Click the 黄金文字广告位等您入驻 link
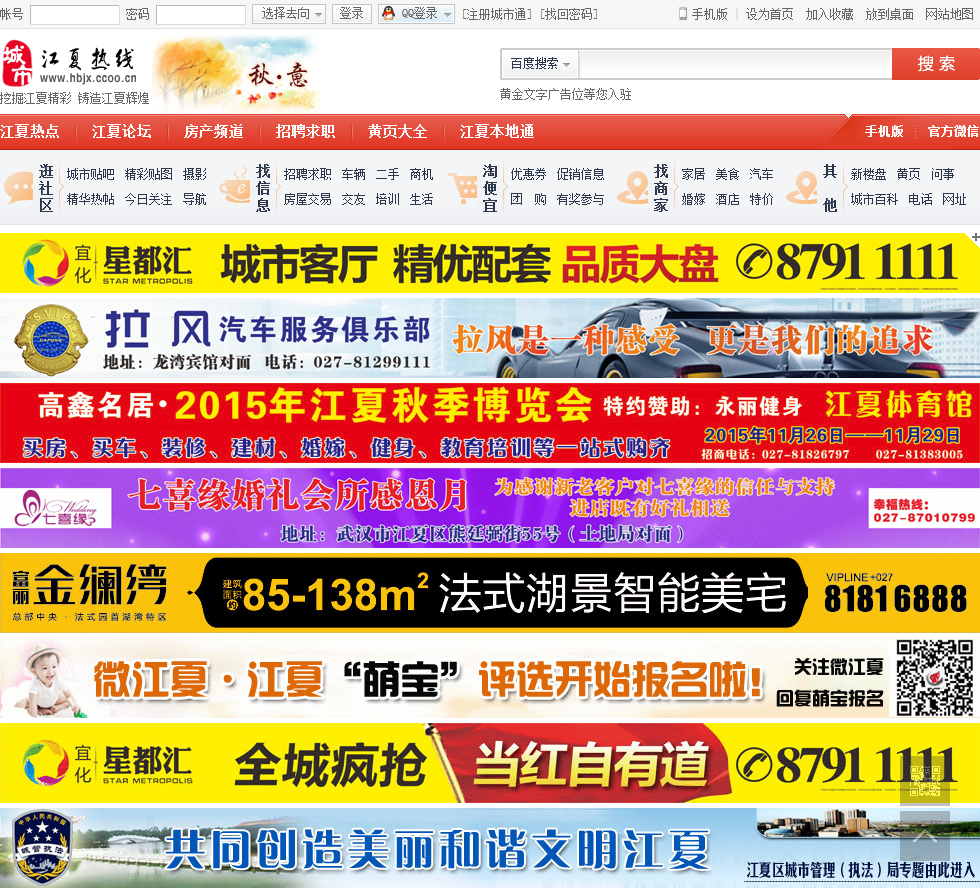Image resolution: width=980 pixels, height=891 pixels. pos(566,94)
